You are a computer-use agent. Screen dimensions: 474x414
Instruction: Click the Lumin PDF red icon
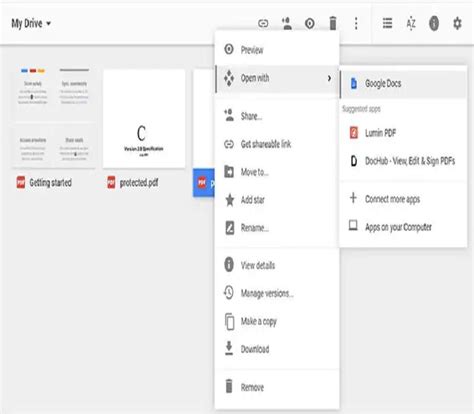(354, 133)
